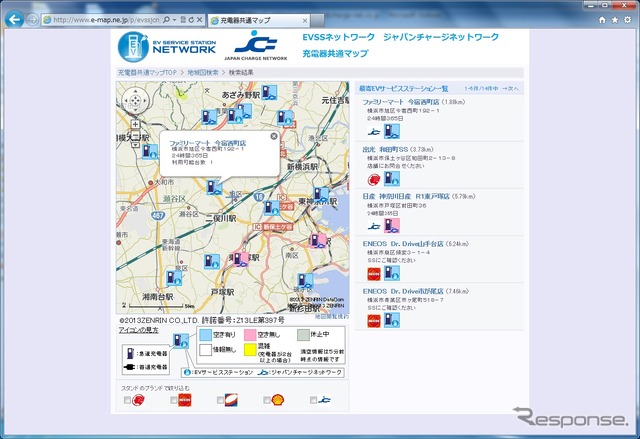Click pink charger icon in 日産 R1東戸塚店 row
This screenshot has height=439, width=640.
pos(392,226)
